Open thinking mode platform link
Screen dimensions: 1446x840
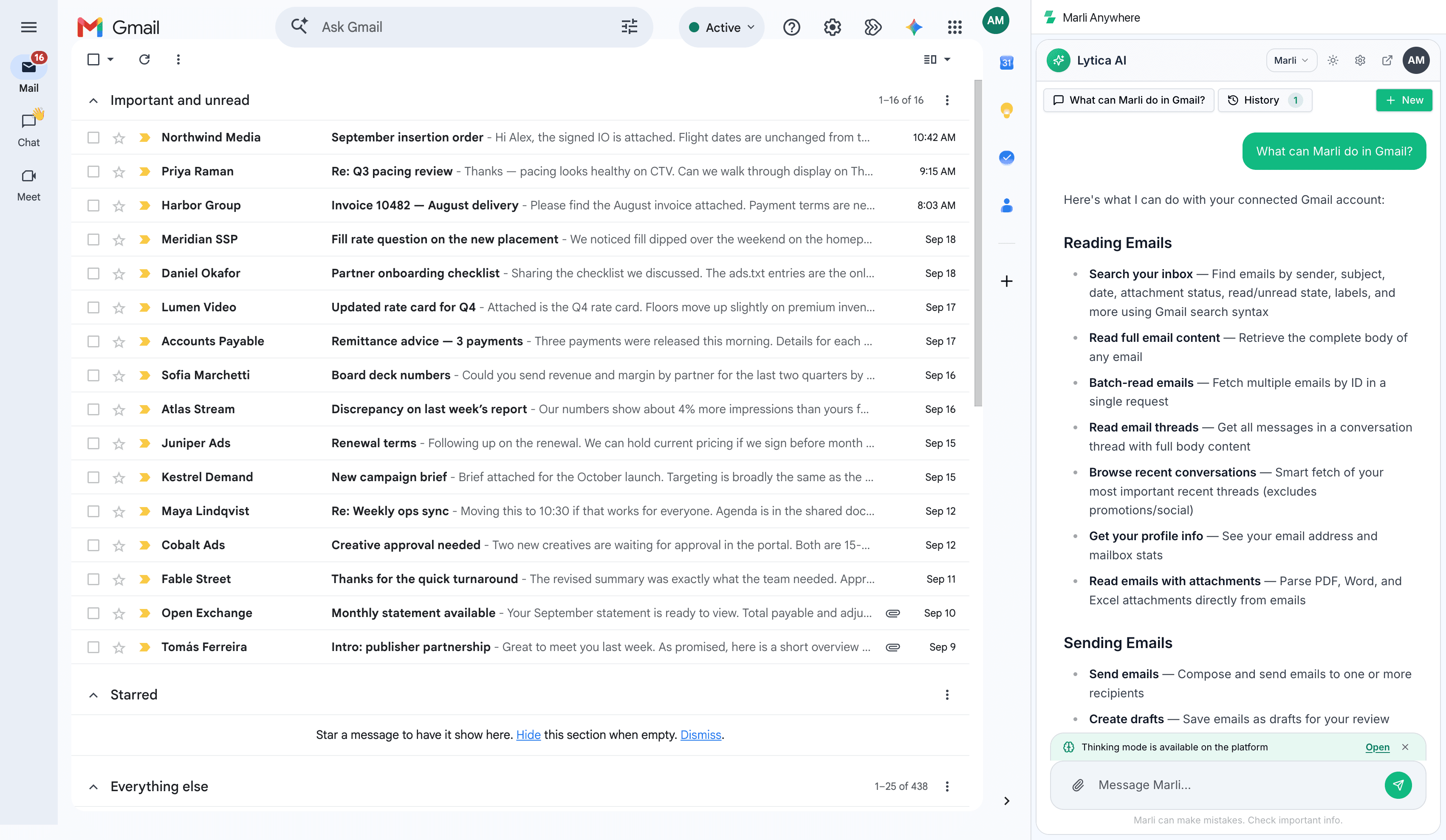pos(1377,747)
